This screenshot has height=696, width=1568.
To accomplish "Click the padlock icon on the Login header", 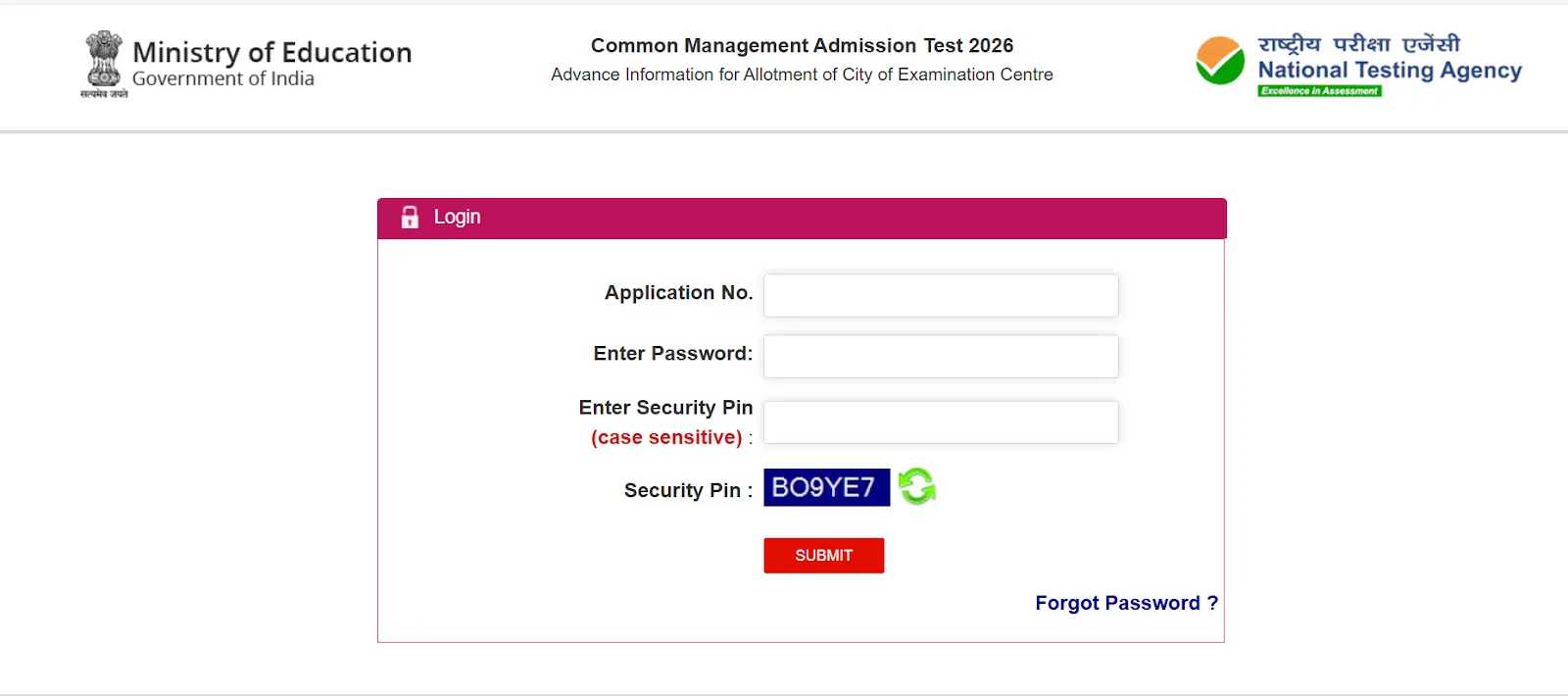I will click(410, 217).
